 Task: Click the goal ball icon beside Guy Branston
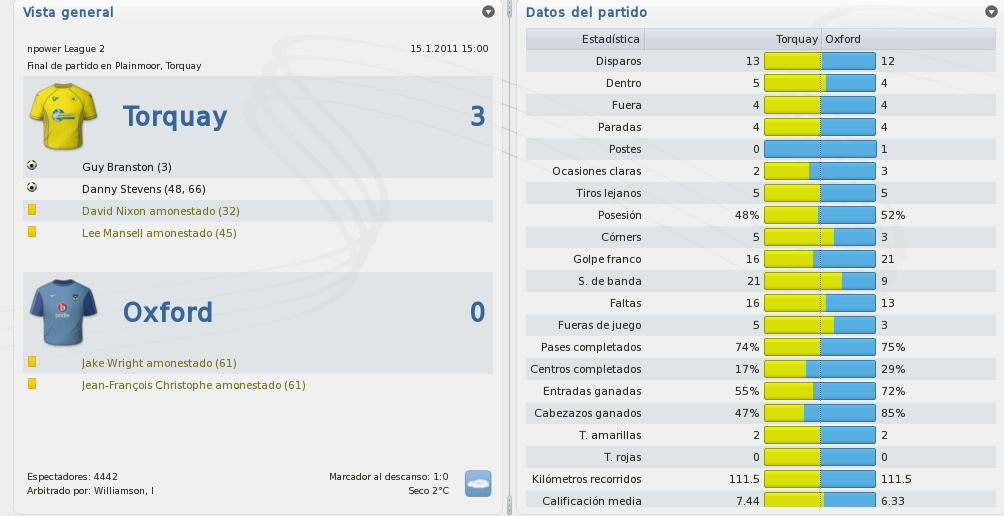click(32, 166)
